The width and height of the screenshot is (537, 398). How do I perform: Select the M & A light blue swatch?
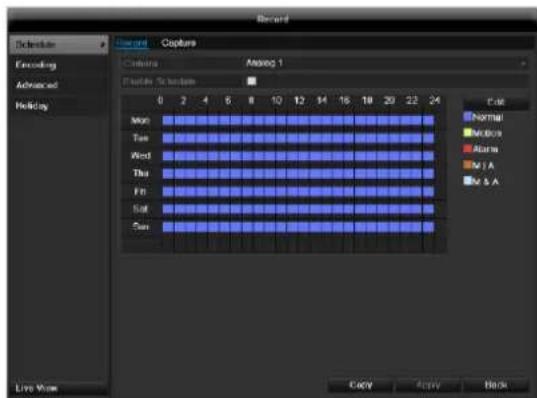(467, 181)
